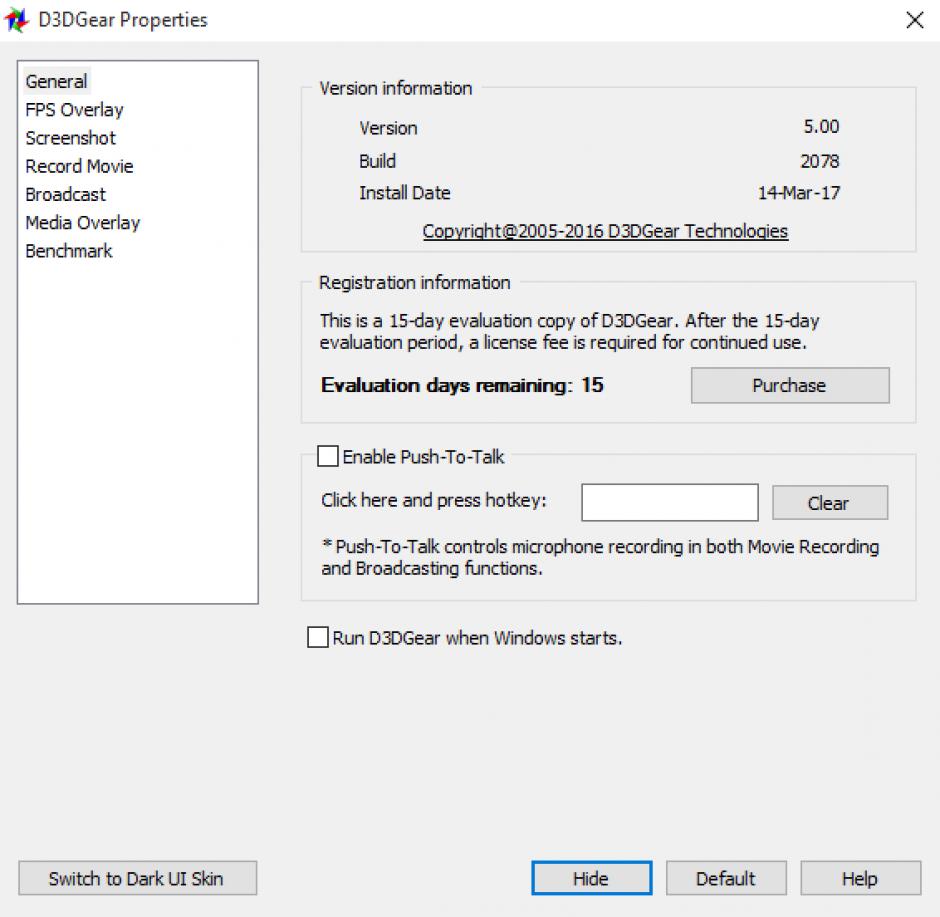Close the D3DGear Properties window

coord(915,20)
